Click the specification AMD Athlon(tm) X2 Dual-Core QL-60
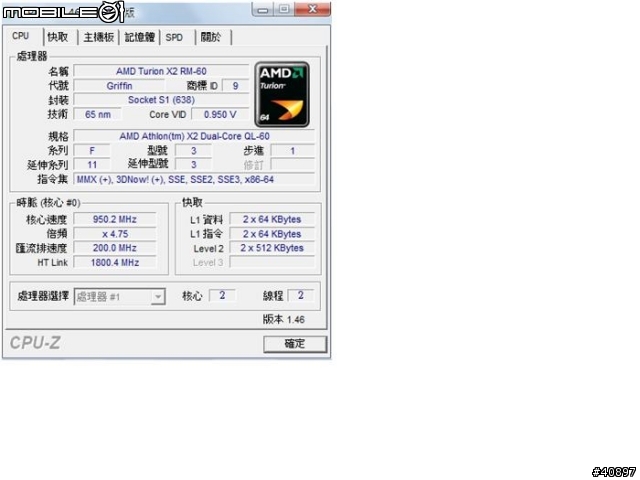Screen dimensions: 640x480 [194, 136]
